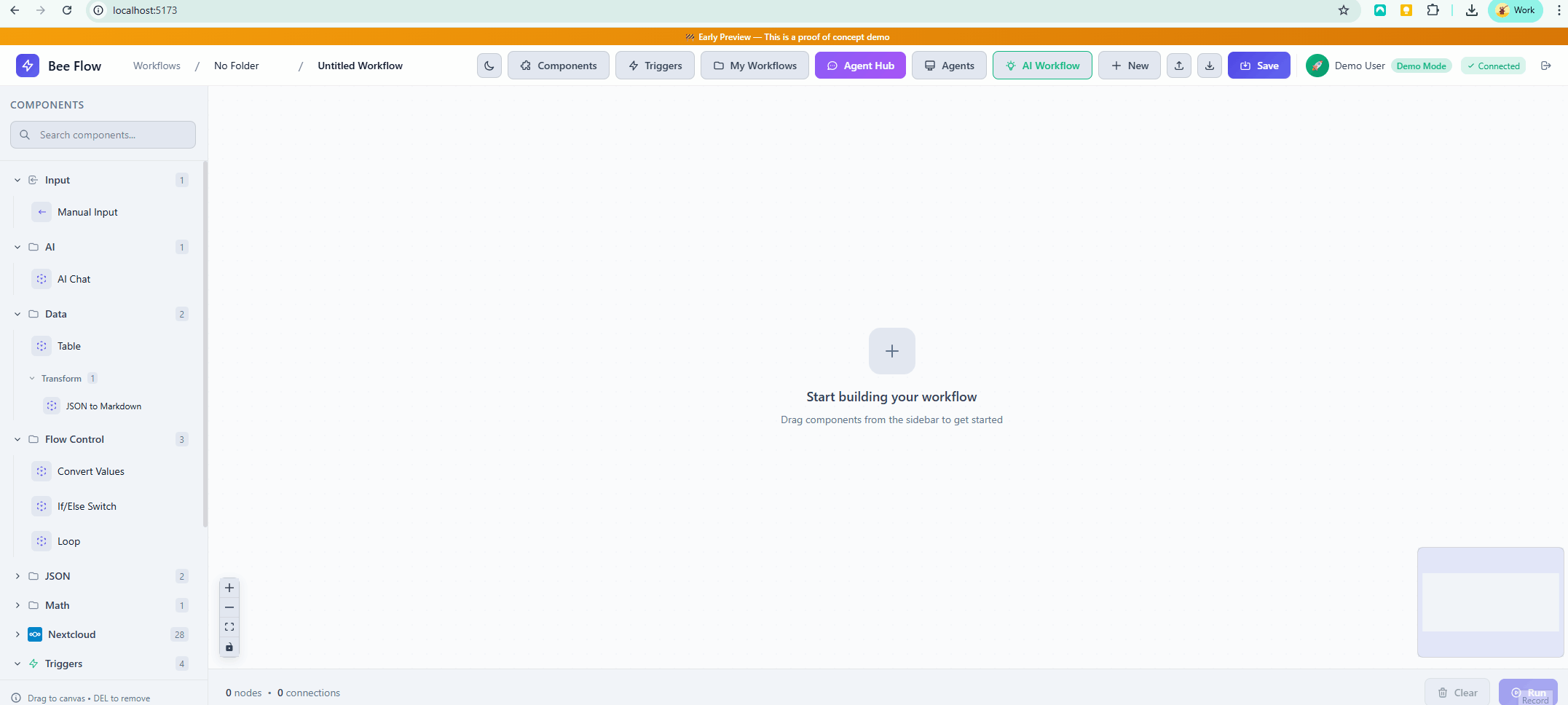The image size is (1568, 705).
Task: Click the If/Else Switch component
Action: (87, 505)
